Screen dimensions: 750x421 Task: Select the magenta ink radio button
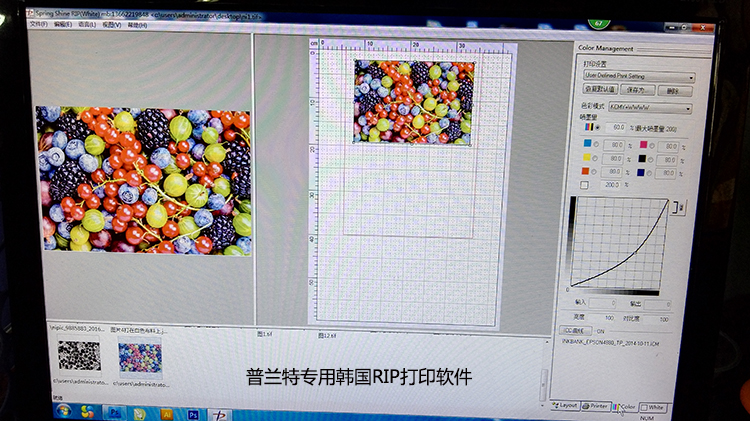(x=652, y=146)
